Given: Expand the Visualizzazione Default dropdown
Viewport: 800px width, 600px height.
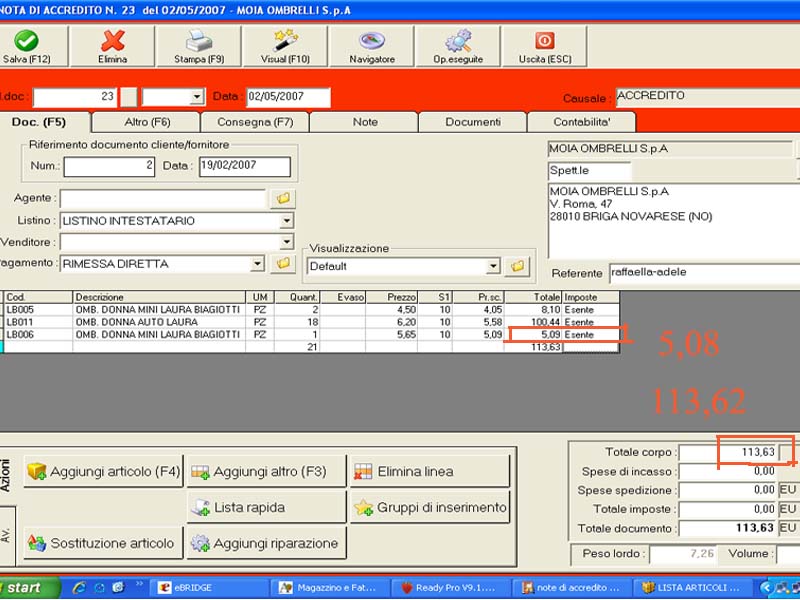Looking at the screenshot, I should click(493, 266).
